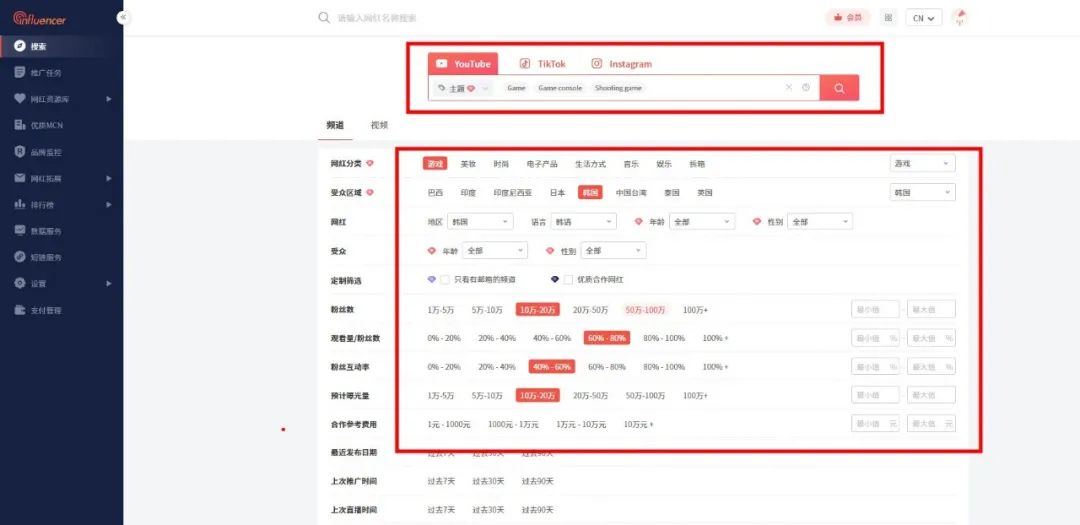
Task: Click the 粉丝数 最小值 input field
Action: click(x=875, y=309)
